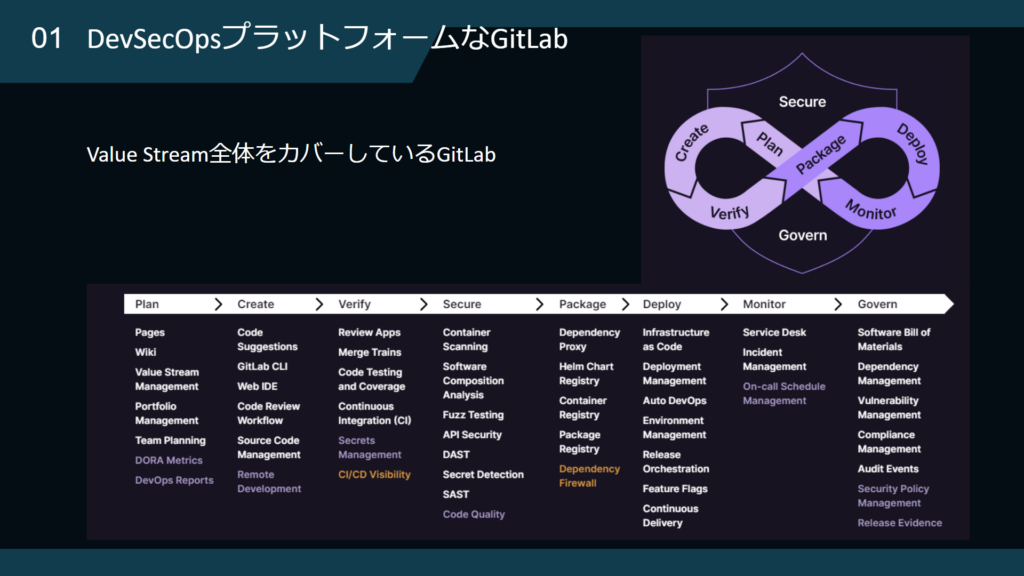Select "Wiki" in the Plan column

[x=146, y=352]
